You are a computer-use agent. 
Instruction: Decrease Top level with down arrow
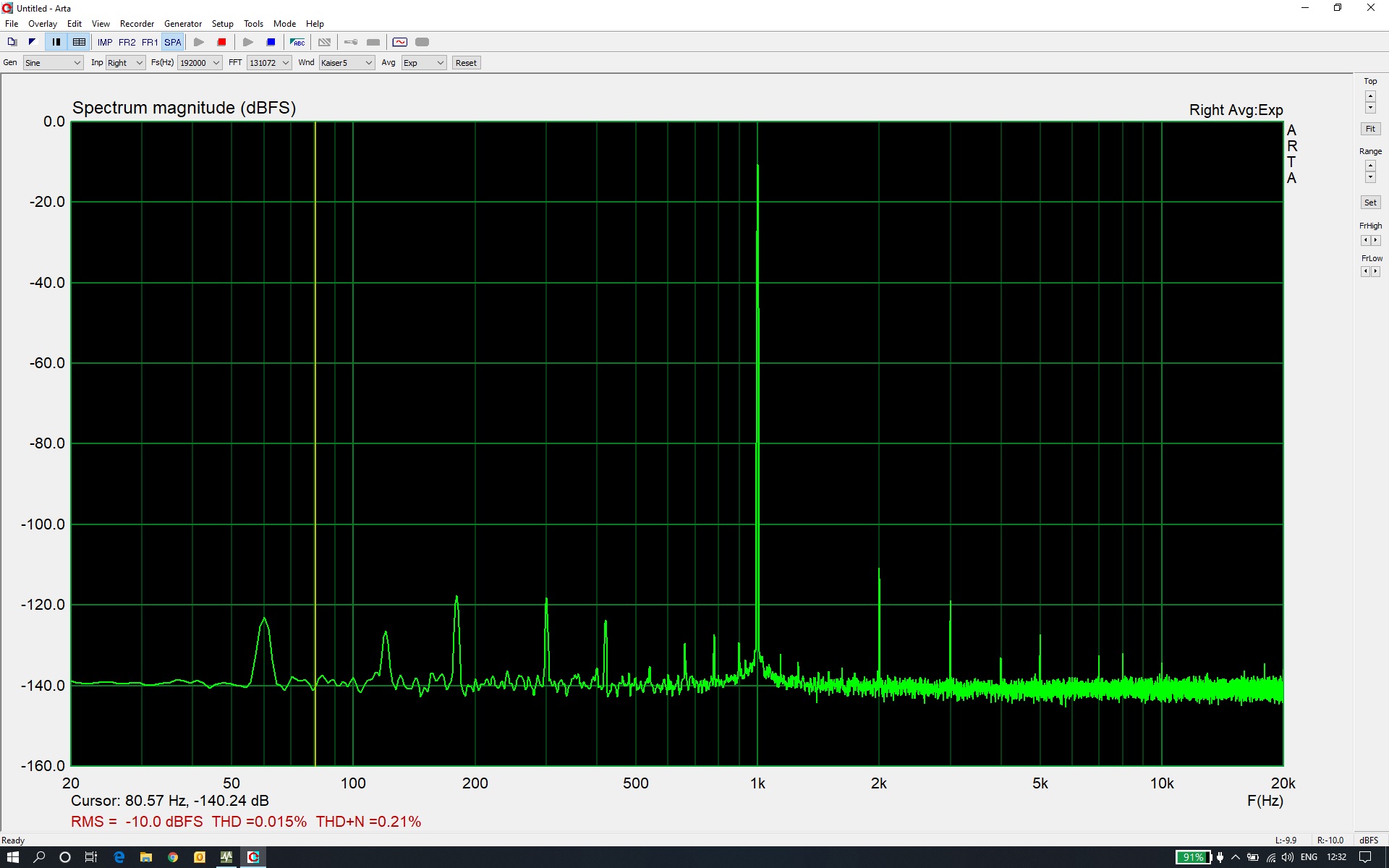point(1370,108)
